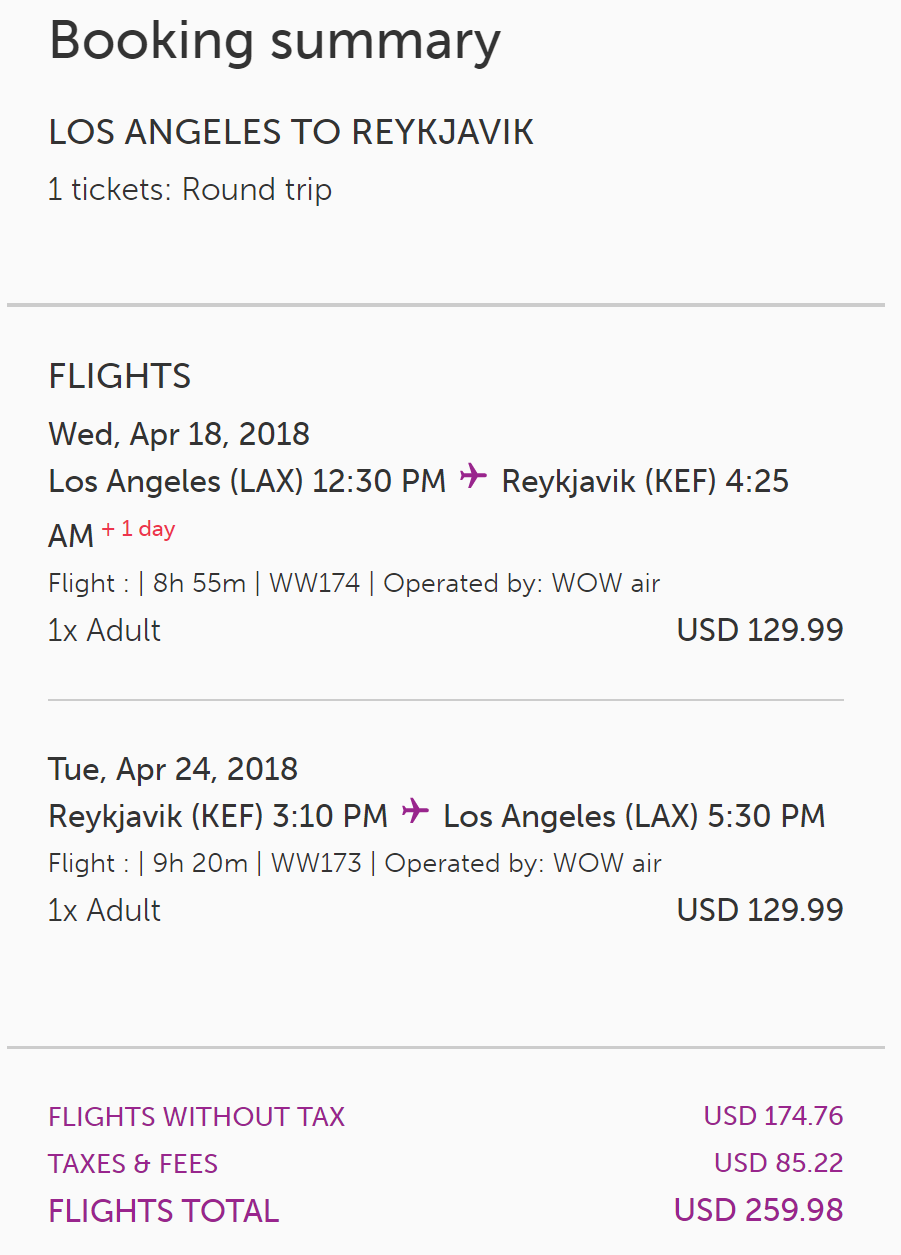Click the TAXES & FEES label
901x1255 pixels.
(x=133, y=1164)
